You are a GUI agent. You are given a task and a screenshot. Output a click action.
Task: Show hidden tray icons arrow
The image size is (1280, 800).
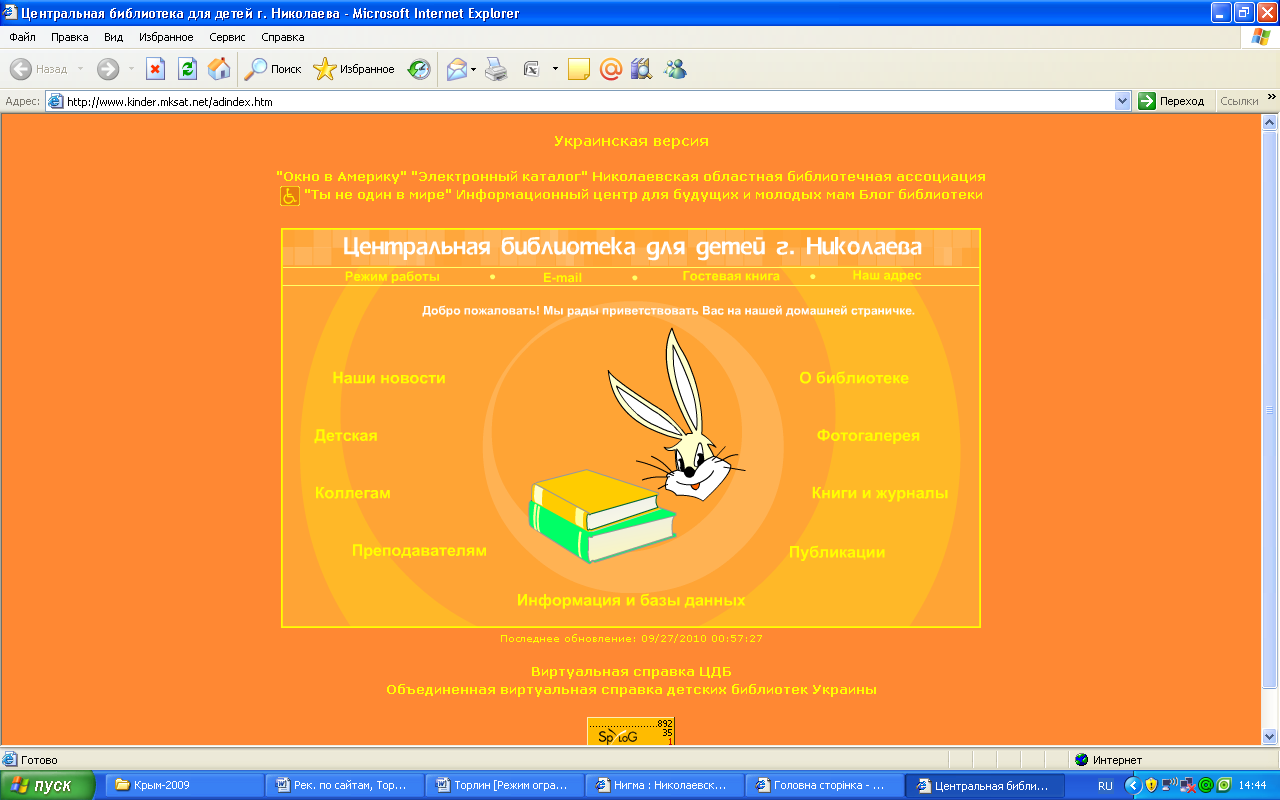tap(1133, 785)
